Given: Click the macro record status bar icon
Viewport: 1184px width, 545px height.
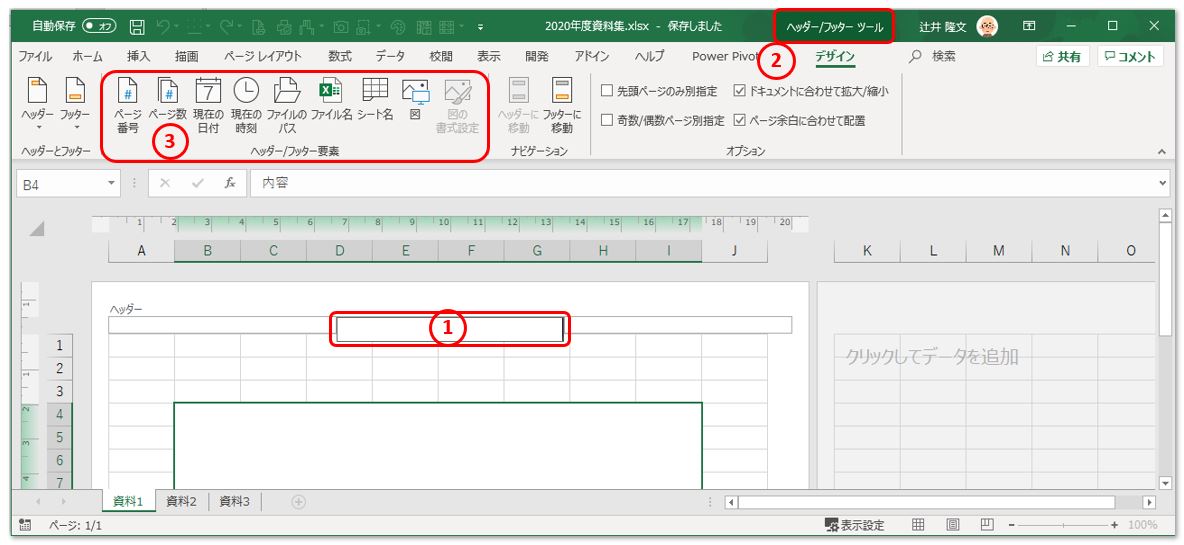Looking at the screenshot, I should coord(25,525).
